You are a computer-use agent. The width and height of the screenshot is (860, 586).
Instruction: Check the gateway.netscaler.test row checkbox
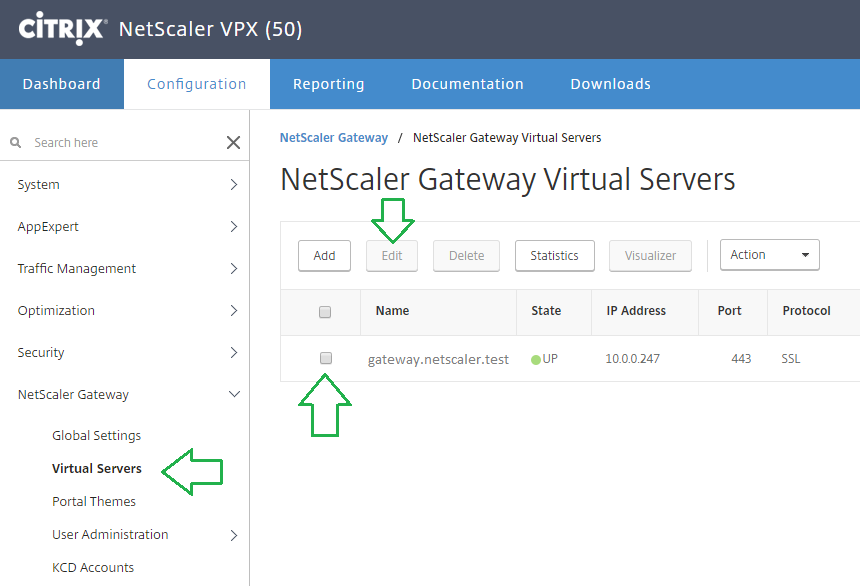tap(324, 358)
